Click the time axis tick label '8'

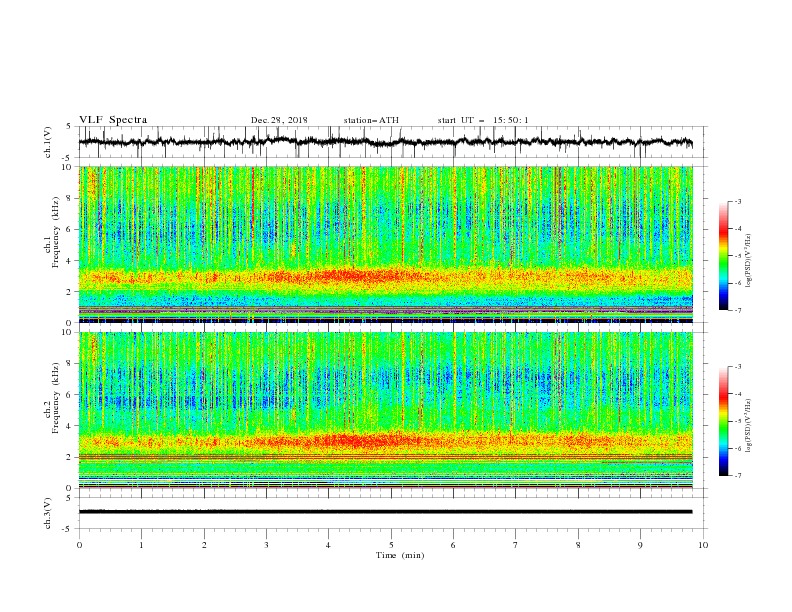pyautogui.click(x=578, y=545)
